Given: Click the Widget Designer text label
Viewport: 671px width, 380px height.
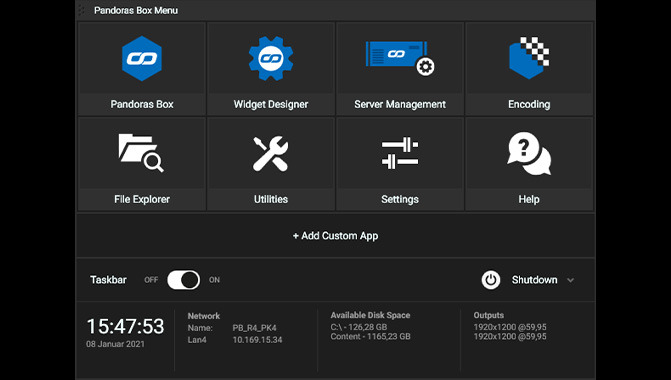Looking at the screenshot, I should [271, 104].
